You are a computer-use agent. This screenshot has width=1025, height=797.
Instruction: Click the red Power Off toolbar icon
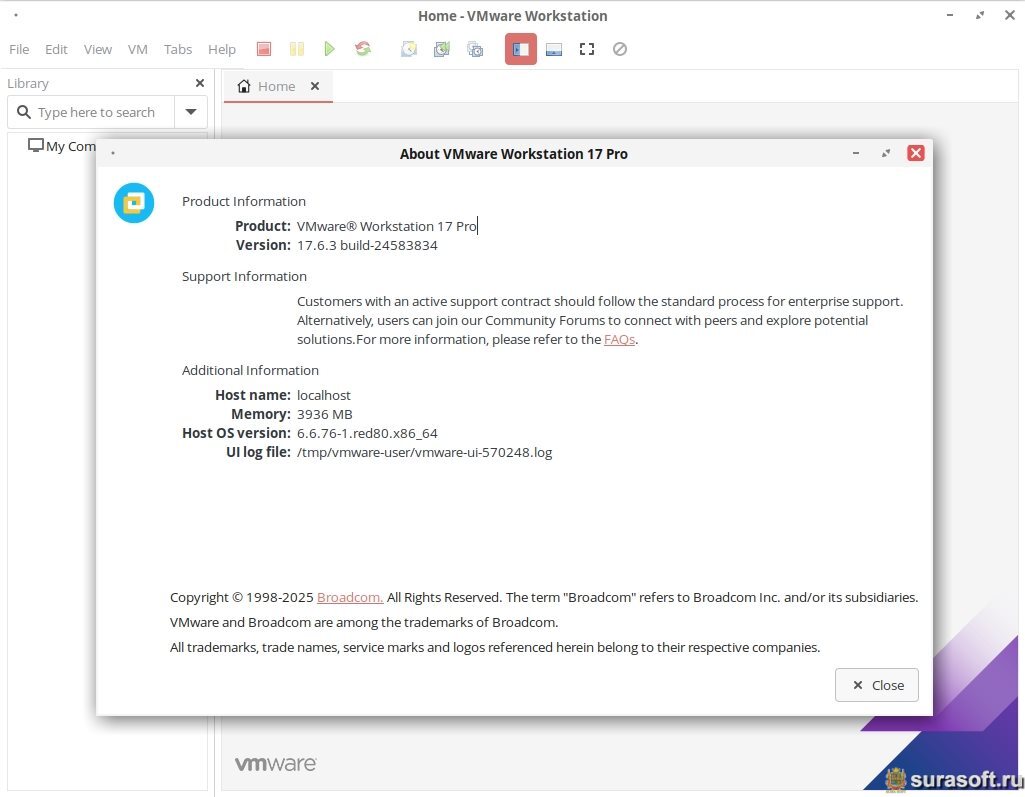coord(263,49)
